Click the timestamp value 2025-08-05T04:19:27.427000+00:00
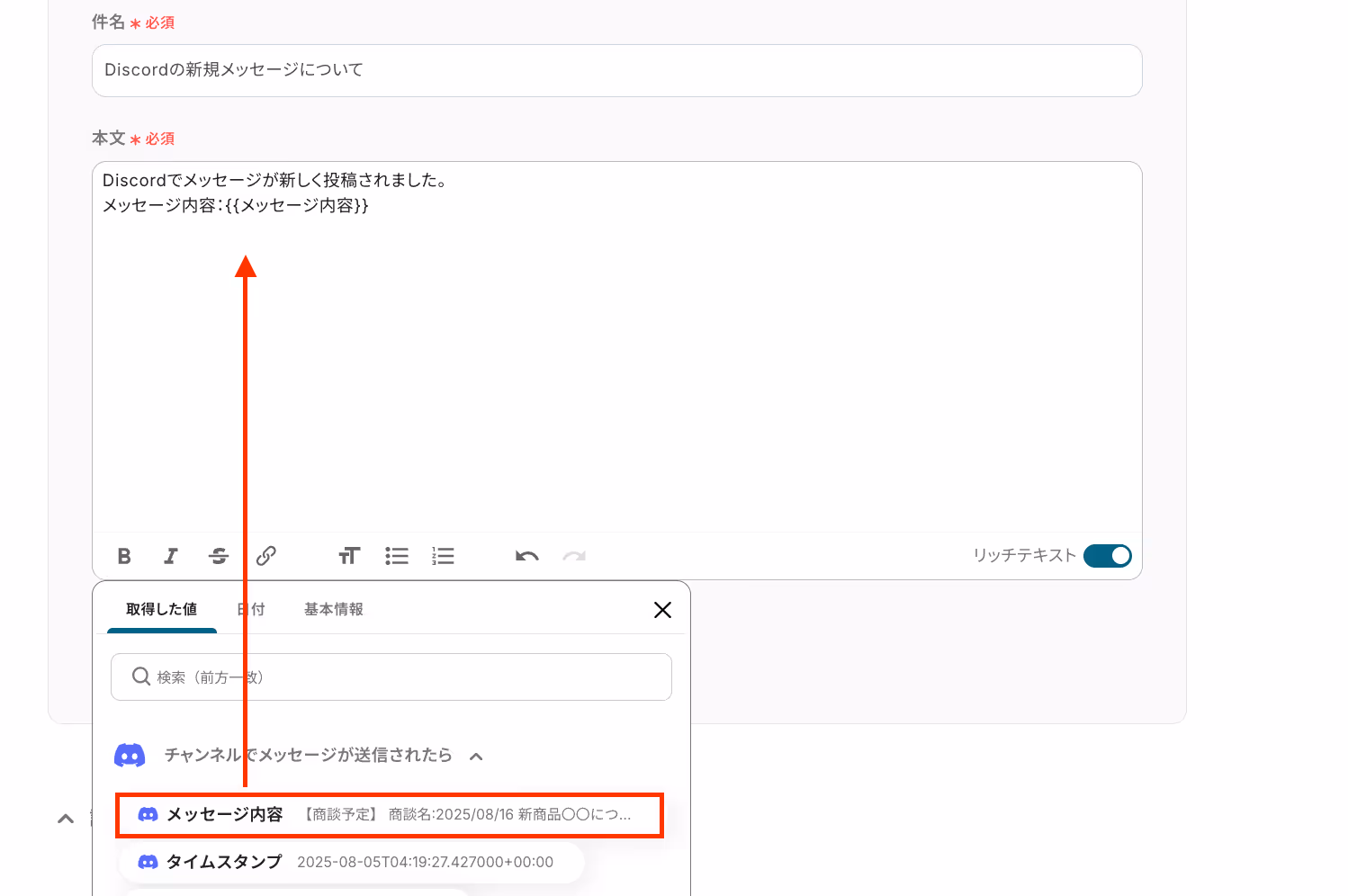Viewport: 1348px width, 896px height. [426, 862]
